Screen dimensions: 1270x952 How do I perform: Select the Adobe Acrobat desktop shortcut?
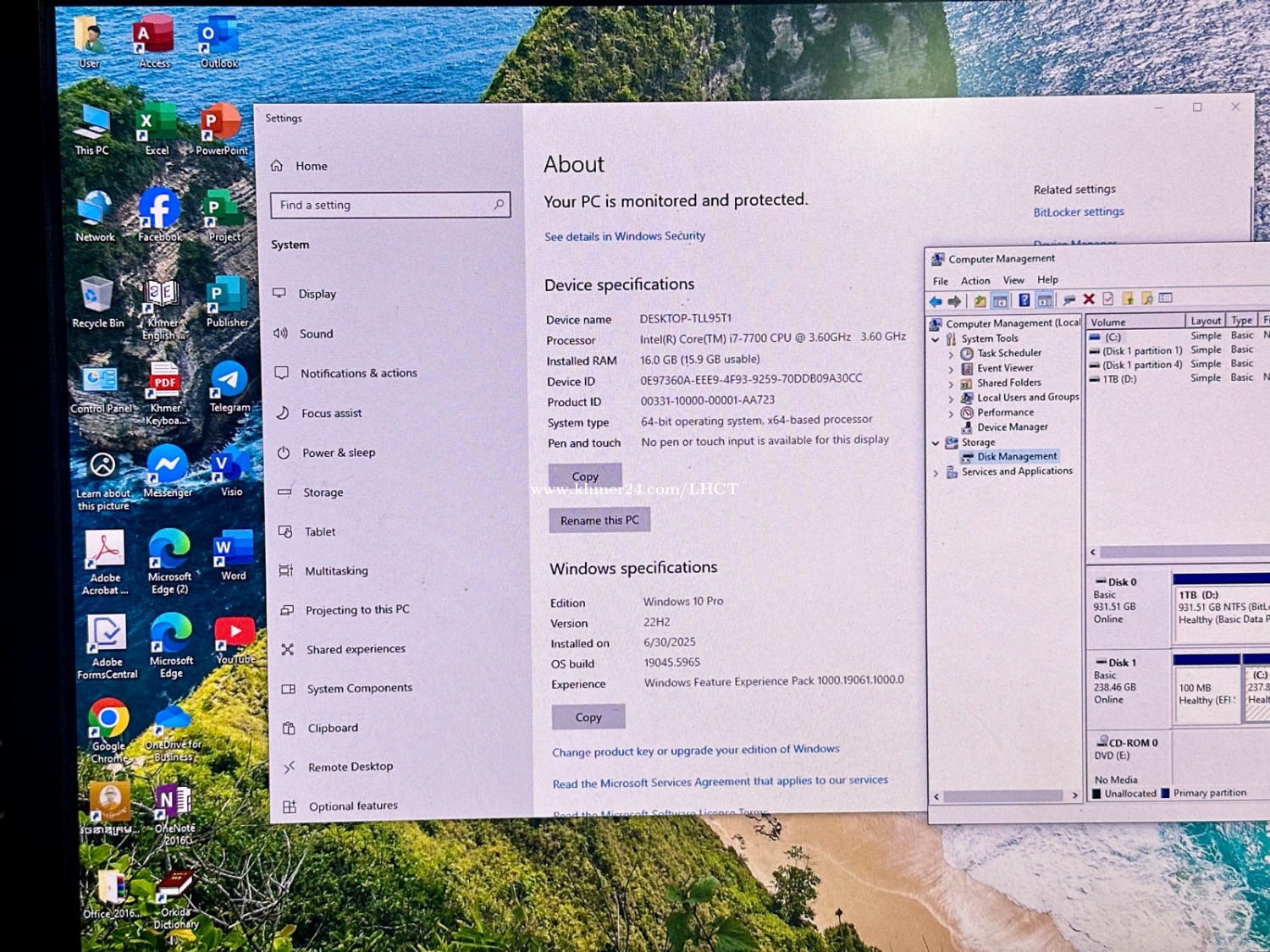[x=105, y=563]
